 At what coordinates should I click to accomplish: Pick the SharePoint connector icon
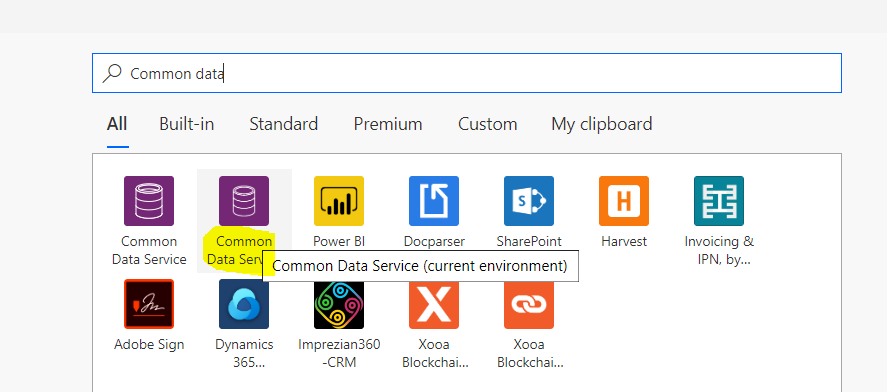529,201
